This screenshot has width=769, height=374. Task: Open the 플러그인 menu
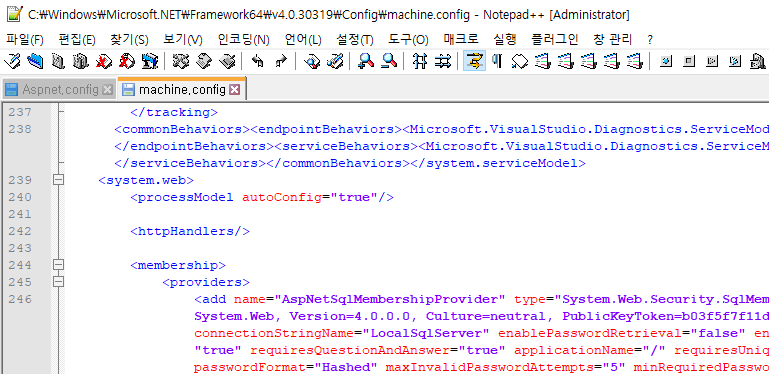(555, 40)
